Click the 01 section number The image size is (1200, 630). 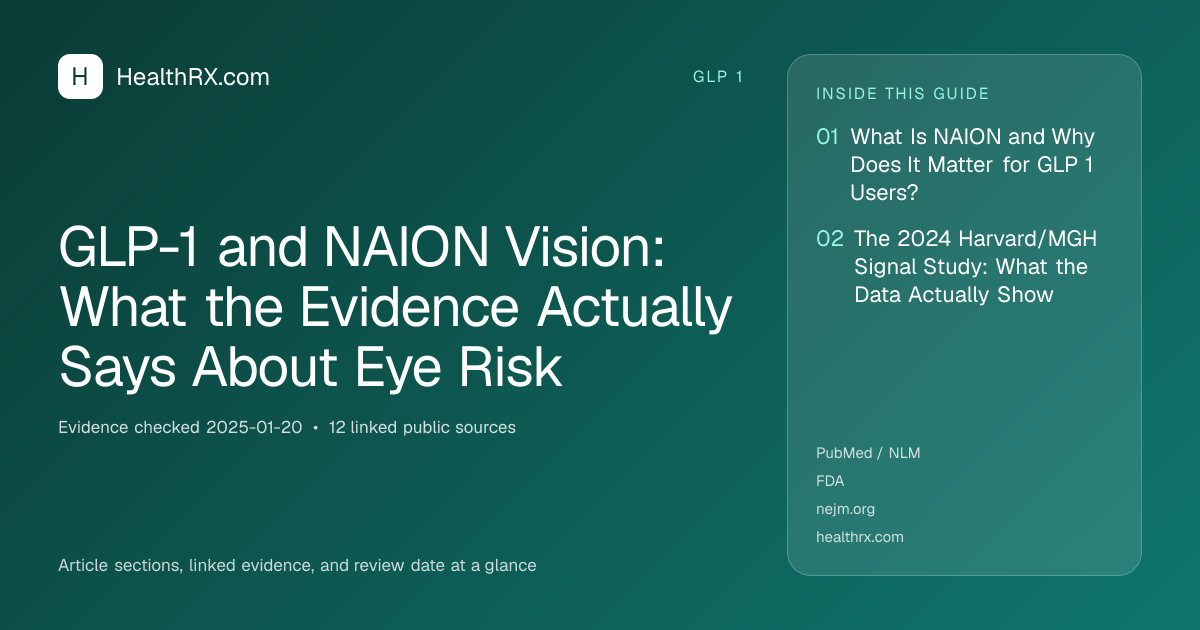coord(827,137)
